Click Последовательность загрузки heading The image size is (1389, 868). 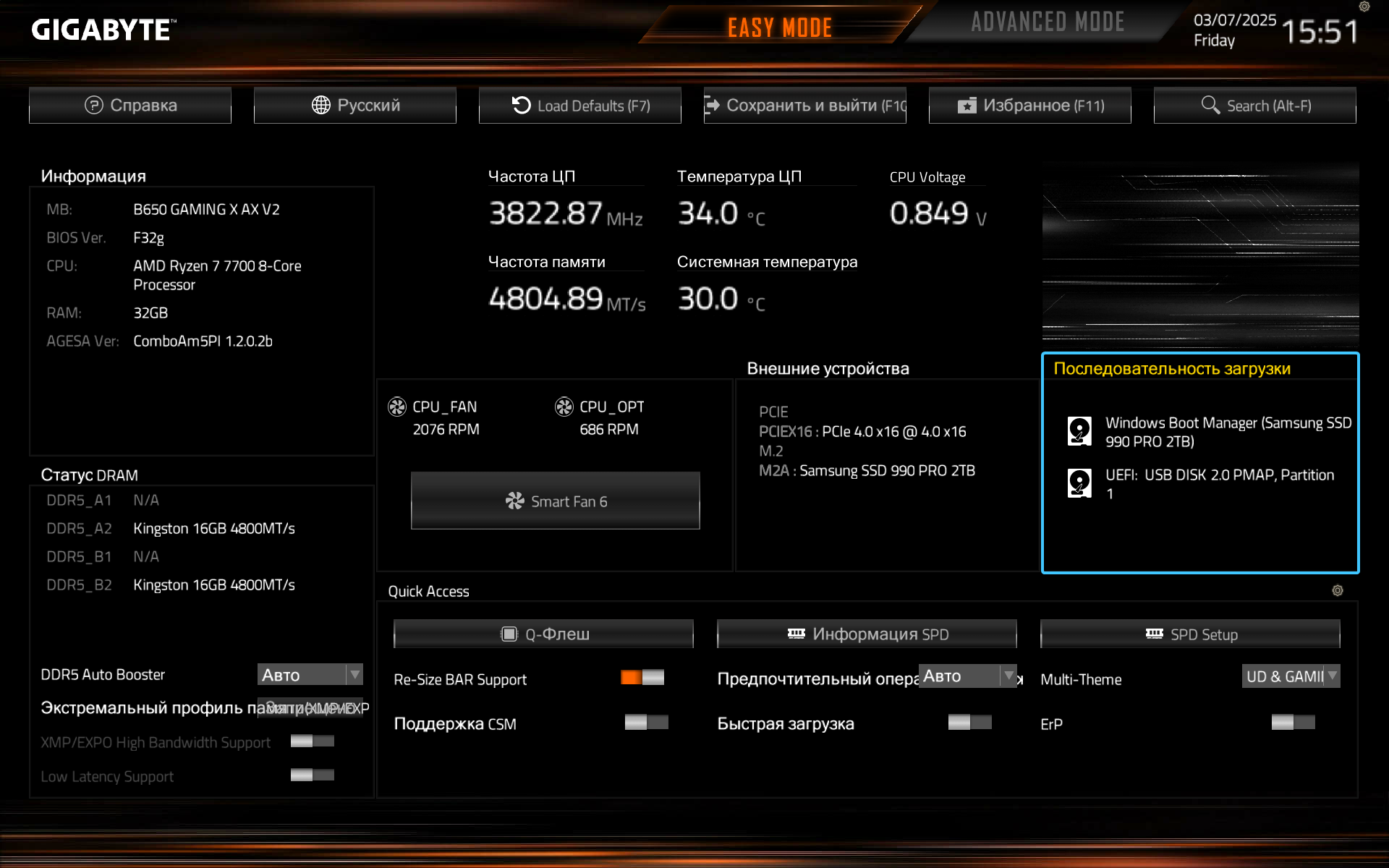click(x=1172, y=369)
